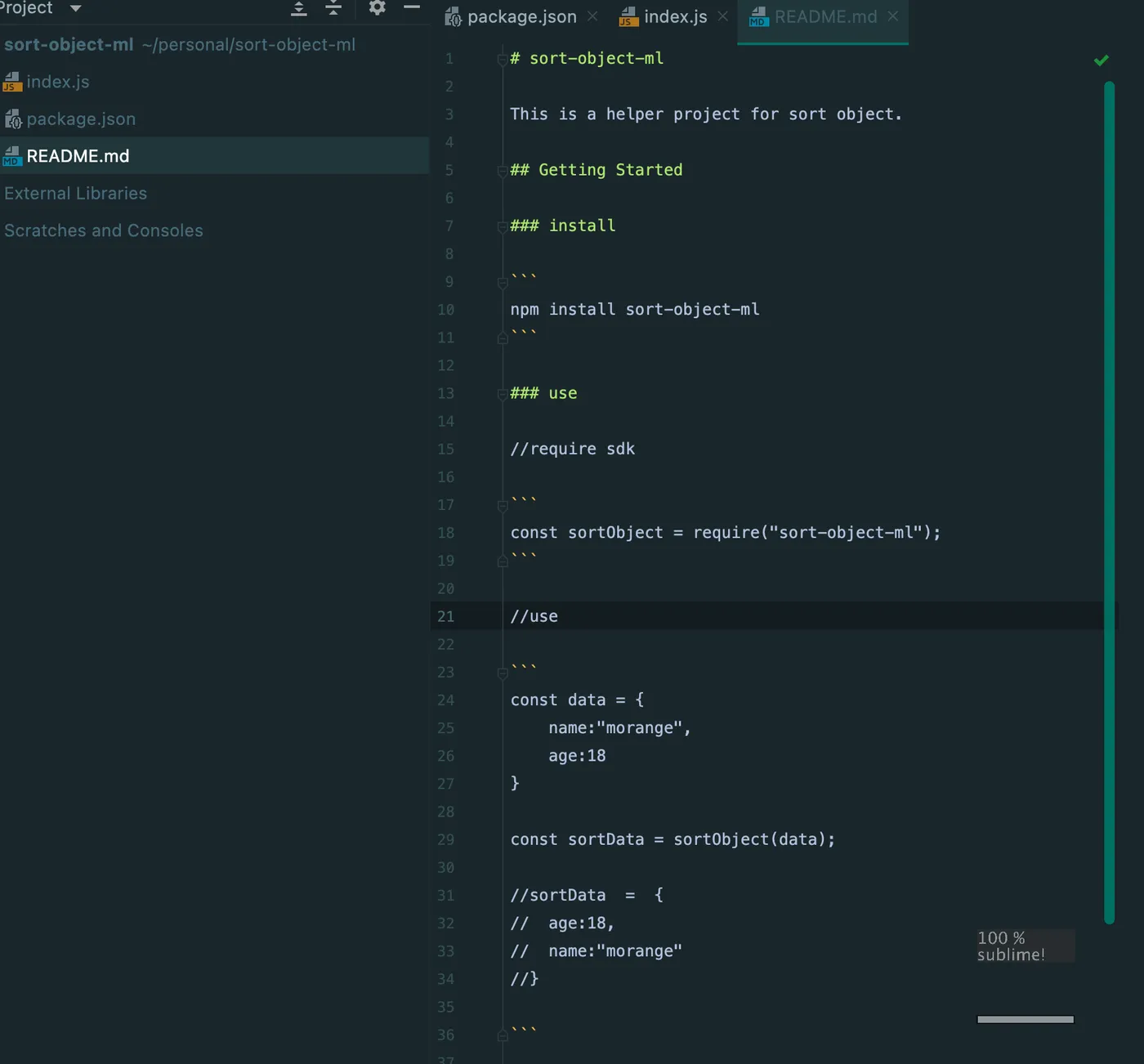Screen dimensions: 1144x1064
Task: Close the README.md tab
Action: point(893,16)
